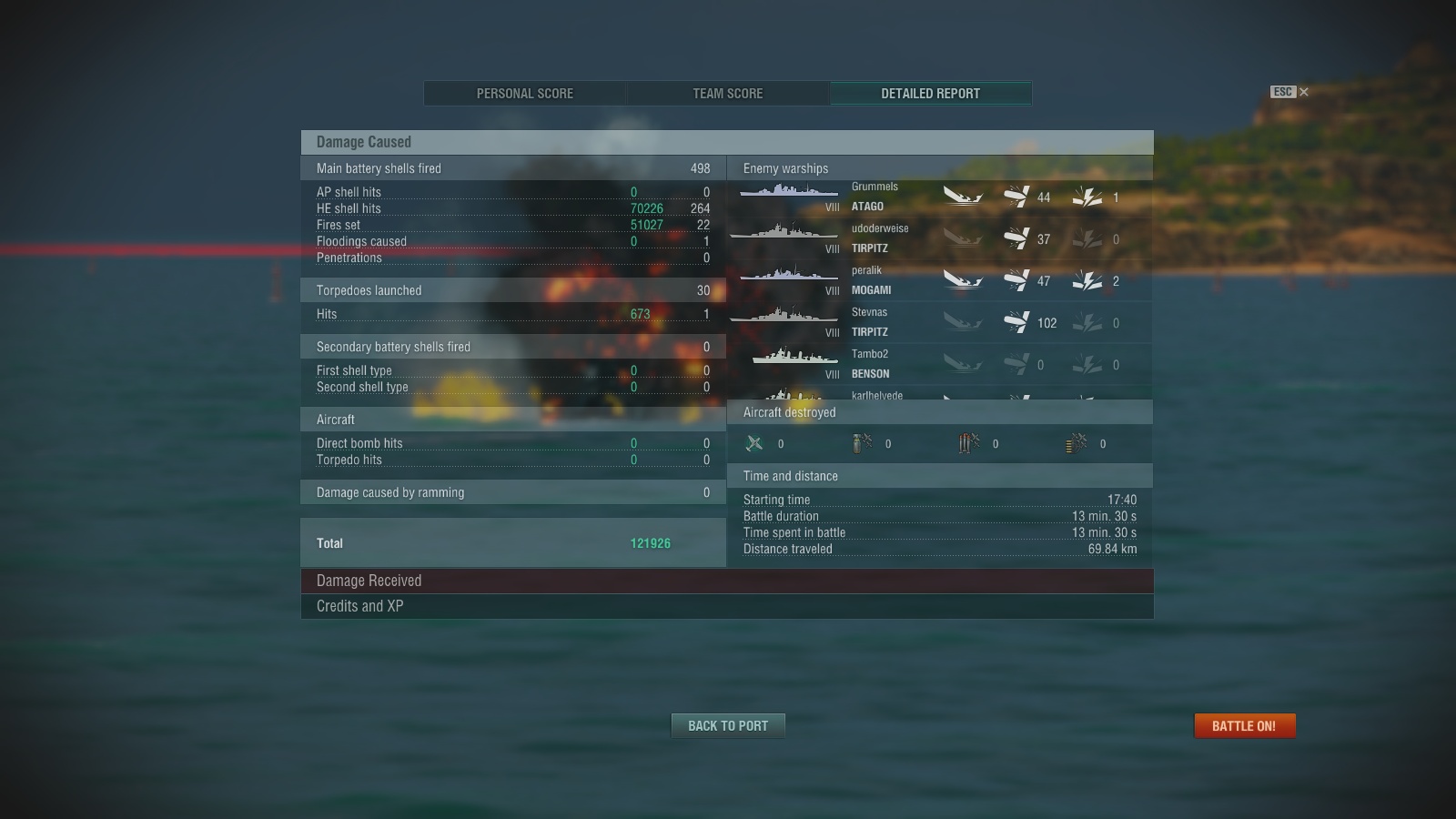Screen dimensions: 1456x819
Task: Start a new match with Battle On!
Action: tap(1244, 725)
